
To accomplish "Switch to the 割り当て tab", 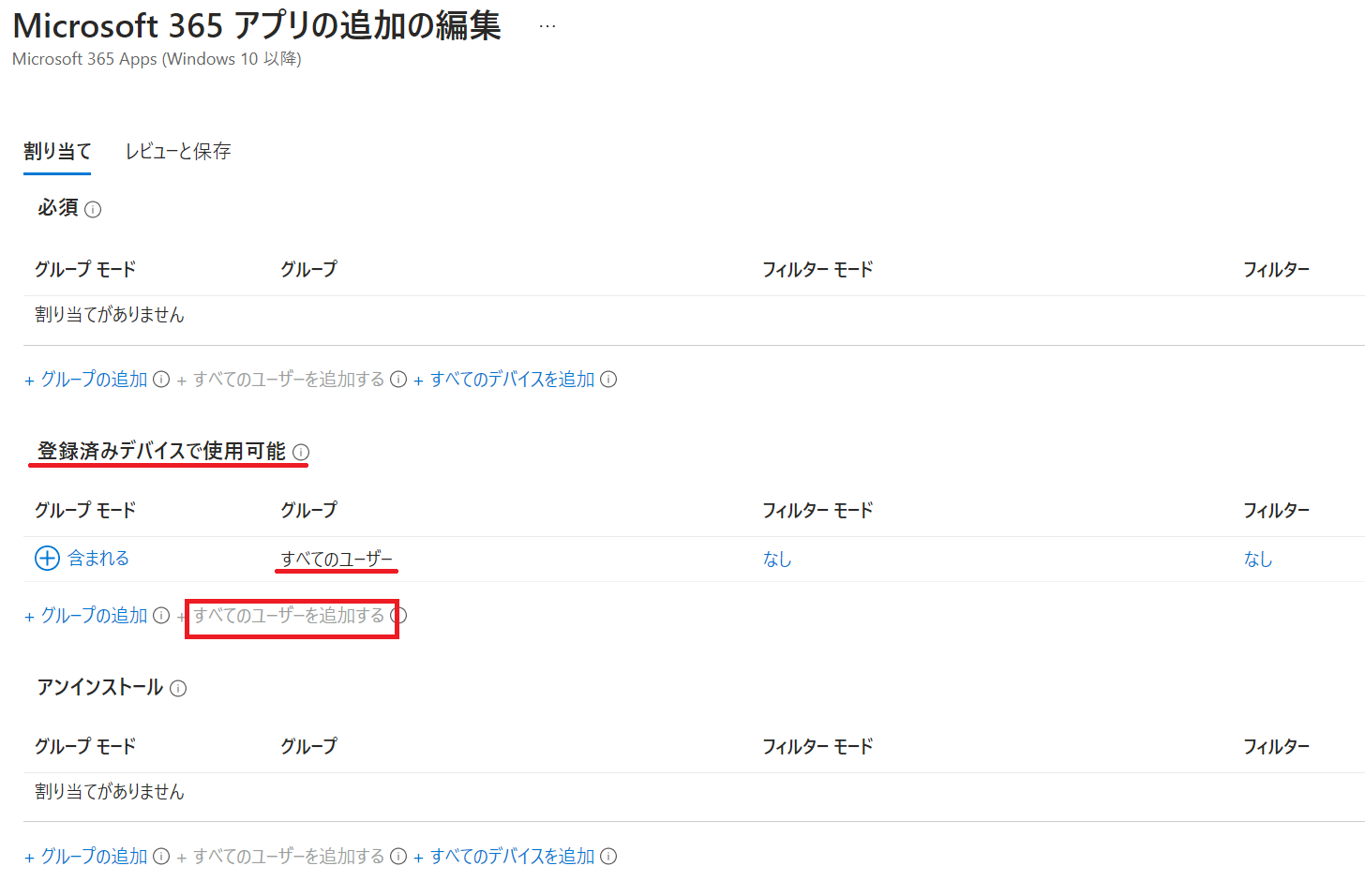I will click(57, 151).
